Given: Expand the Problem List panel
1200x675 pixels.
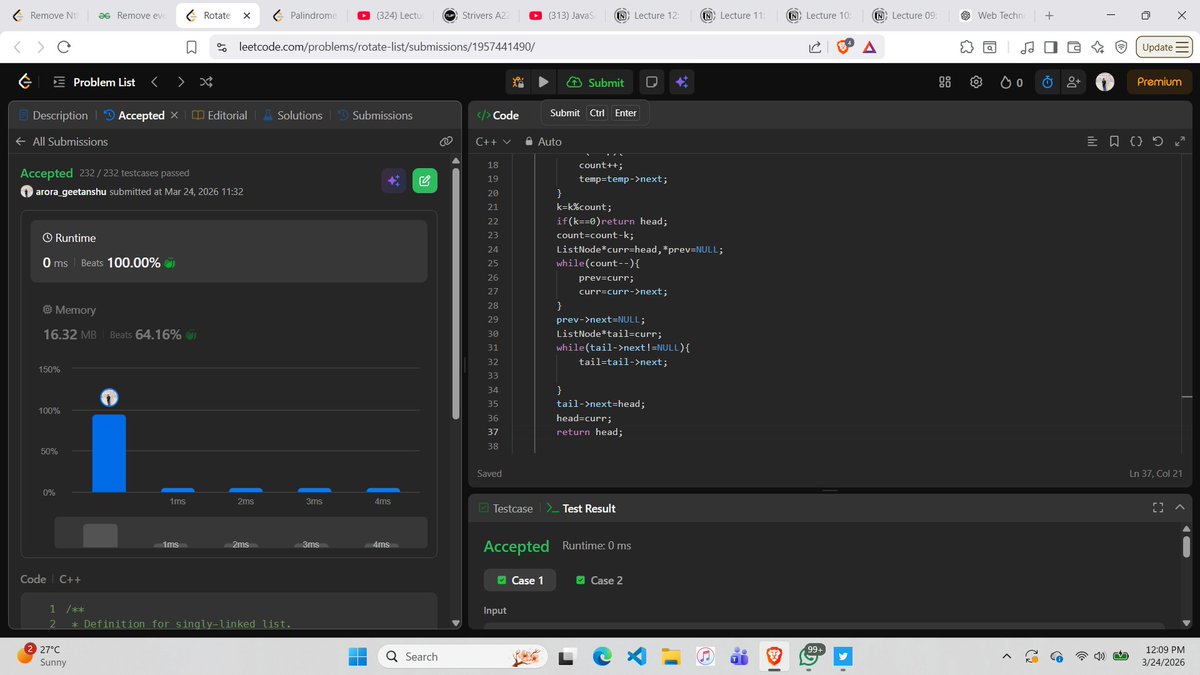Looking at the screenshot, I should (x=93, y=82).
